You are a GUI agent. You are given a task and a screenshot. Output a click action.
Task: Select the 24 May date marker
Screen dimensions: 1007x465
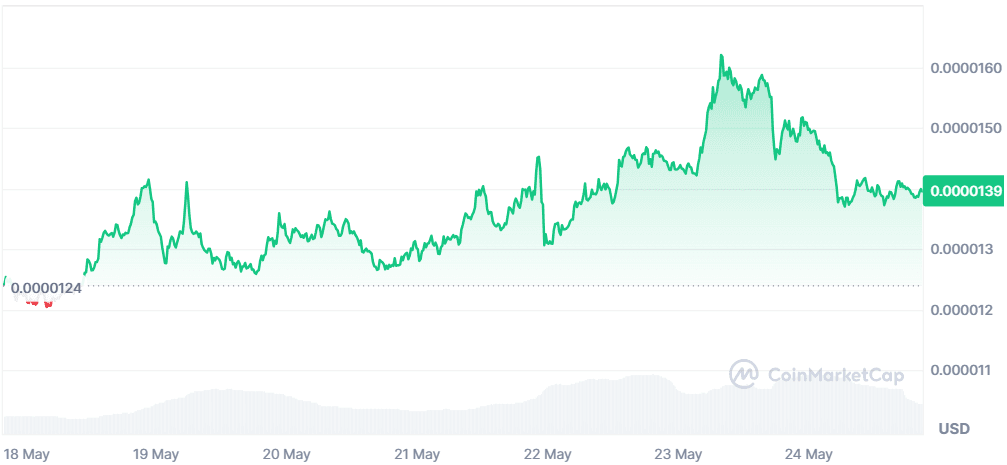pyautogui.click(x=810, y=454)
